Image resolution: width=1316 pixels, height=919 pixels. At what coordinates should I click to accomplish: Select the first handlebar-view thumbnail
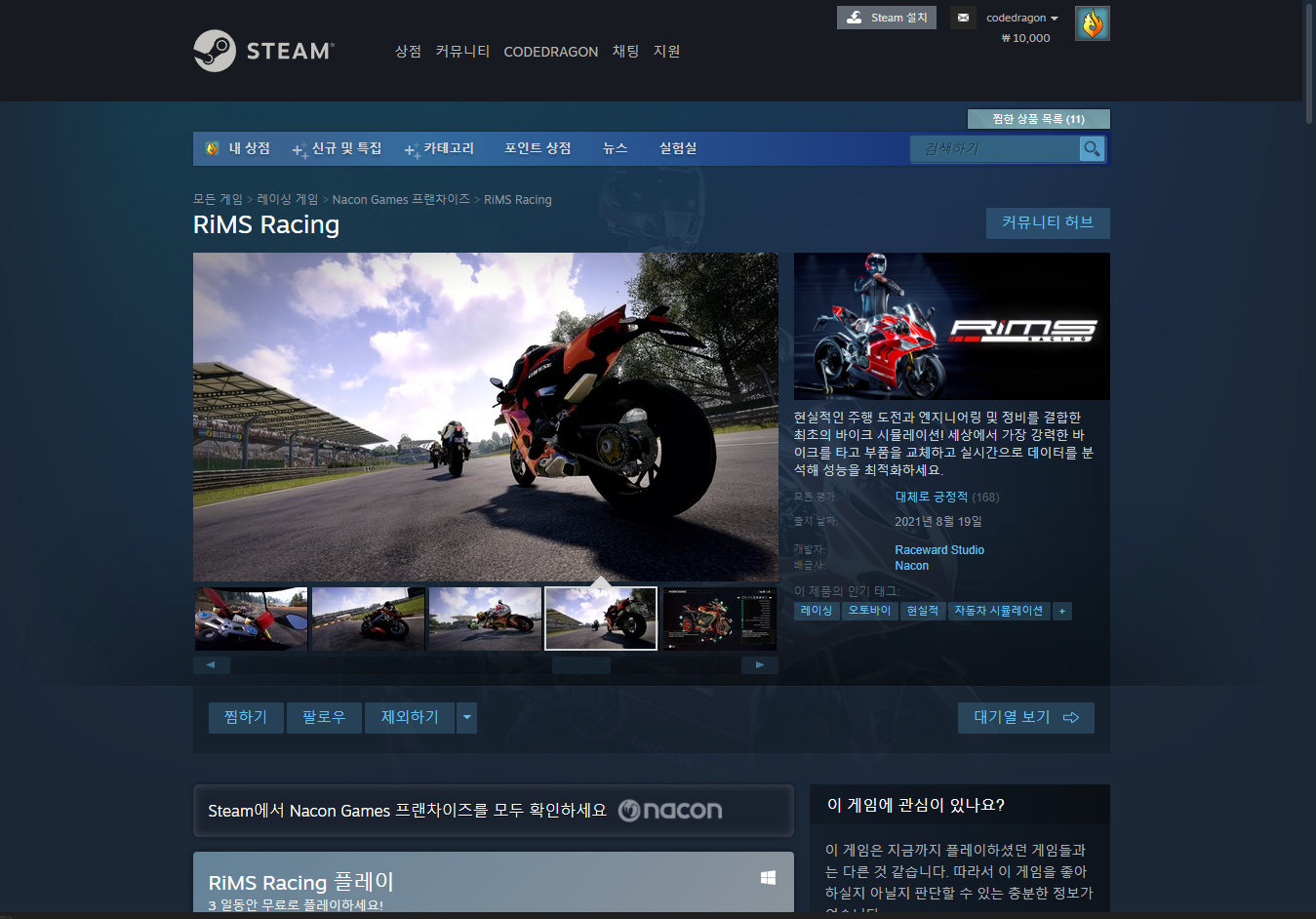251,619
